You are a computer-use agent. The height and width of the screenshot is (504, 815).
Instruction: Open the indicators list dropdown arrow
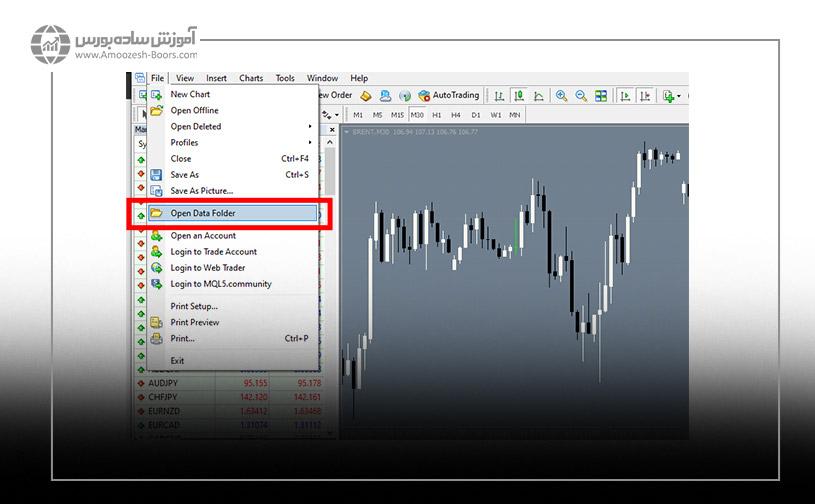click(x=679, y=97)
